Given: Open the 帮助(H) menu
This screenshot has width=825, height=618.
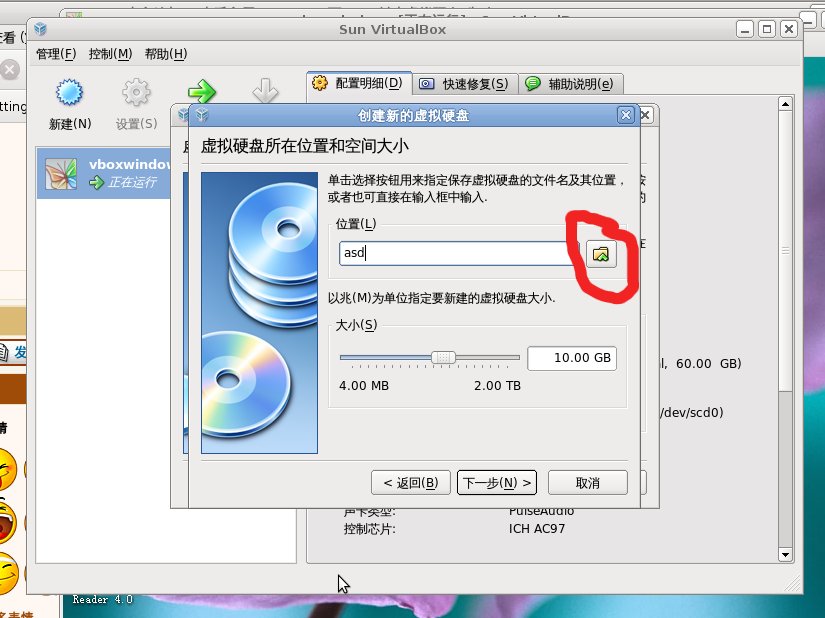Looking at the screenshot, I should click(x=166, y=54).
